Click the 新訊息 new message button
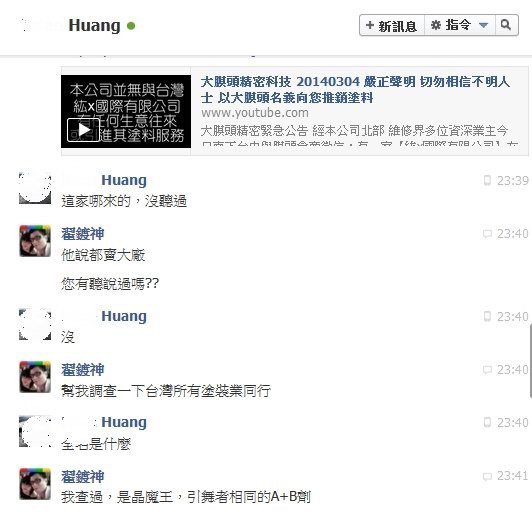 (392, 25)
